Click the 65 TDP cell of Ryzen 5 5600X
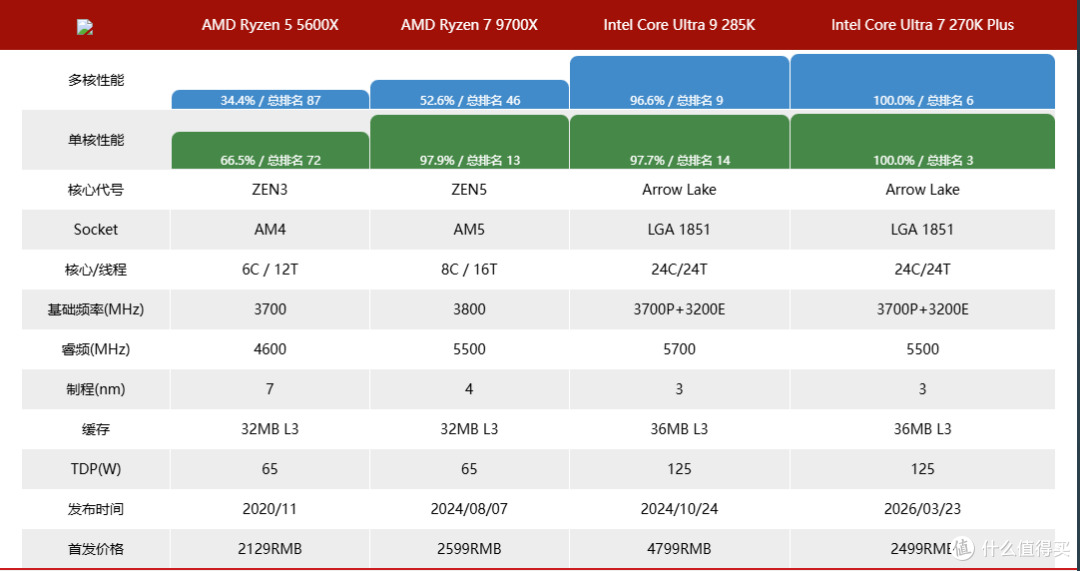 point(270,469)
